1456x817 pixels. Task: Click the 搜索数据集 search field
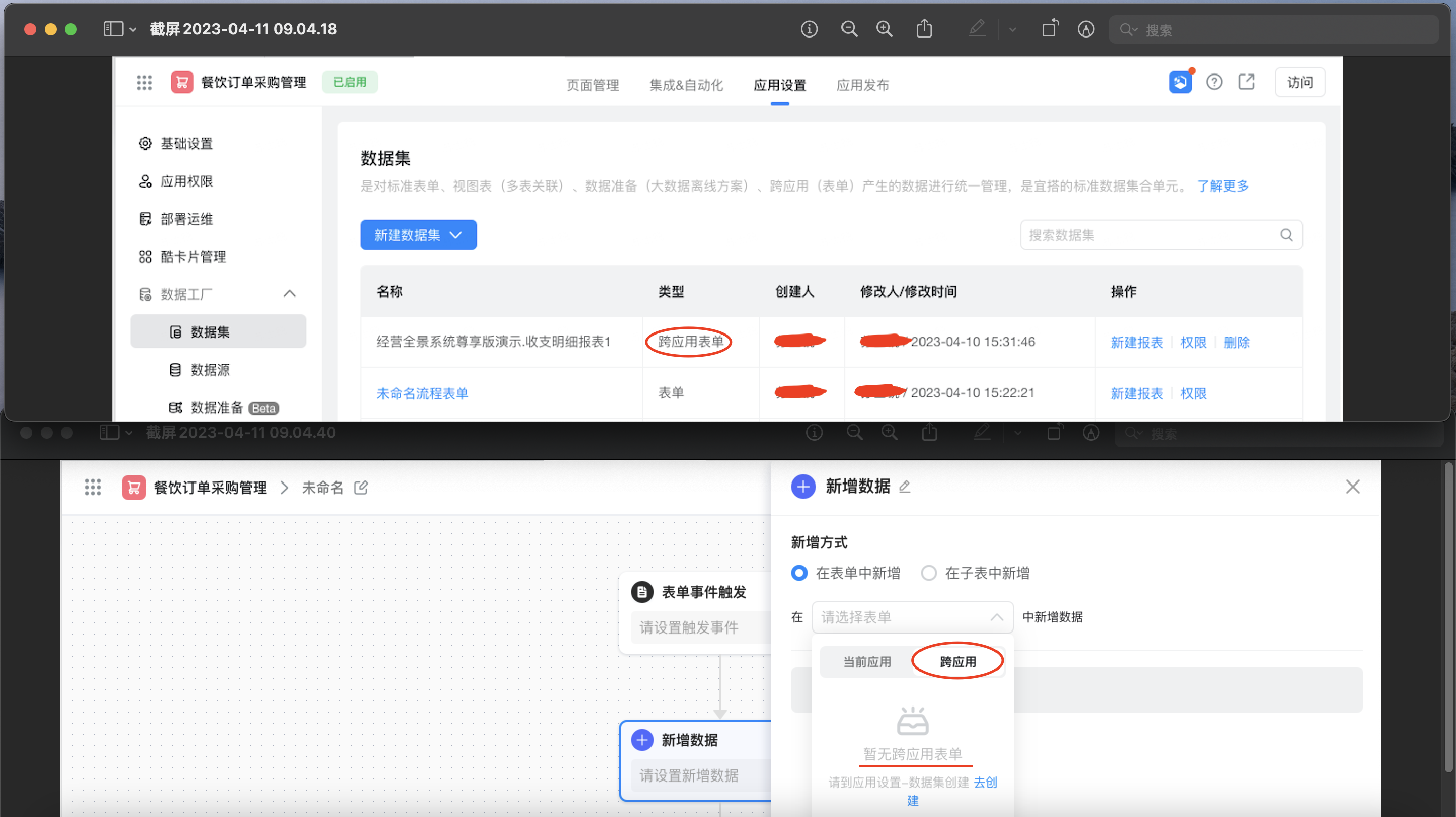pos(1161,235)
